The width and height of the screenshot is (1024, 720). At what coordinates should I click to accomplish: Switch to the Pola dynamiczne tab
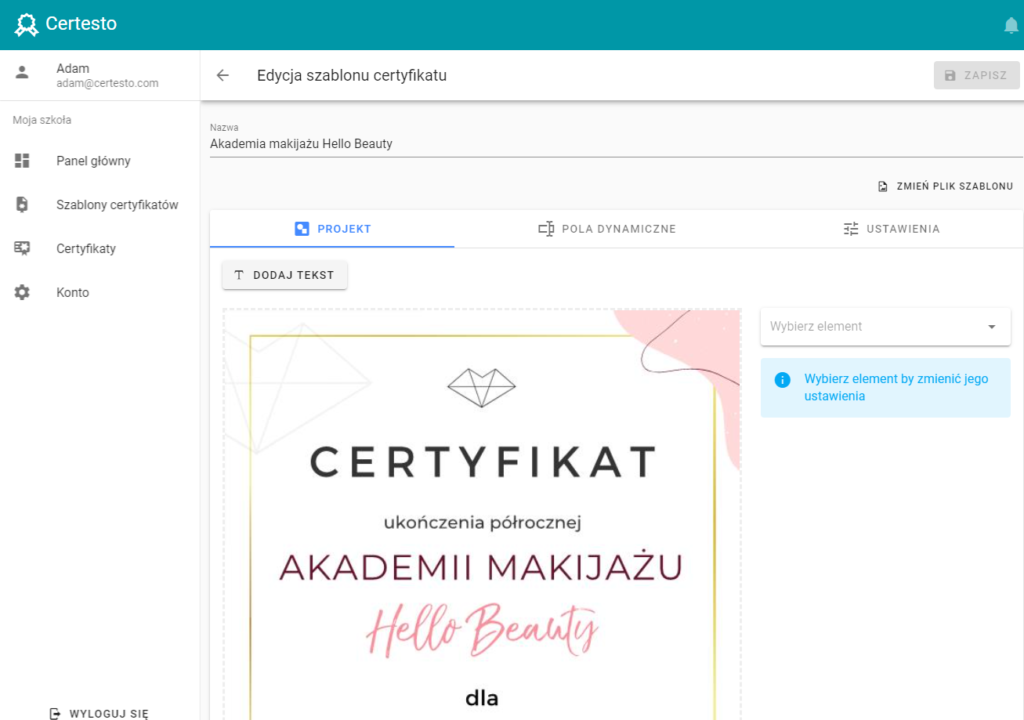607,229
